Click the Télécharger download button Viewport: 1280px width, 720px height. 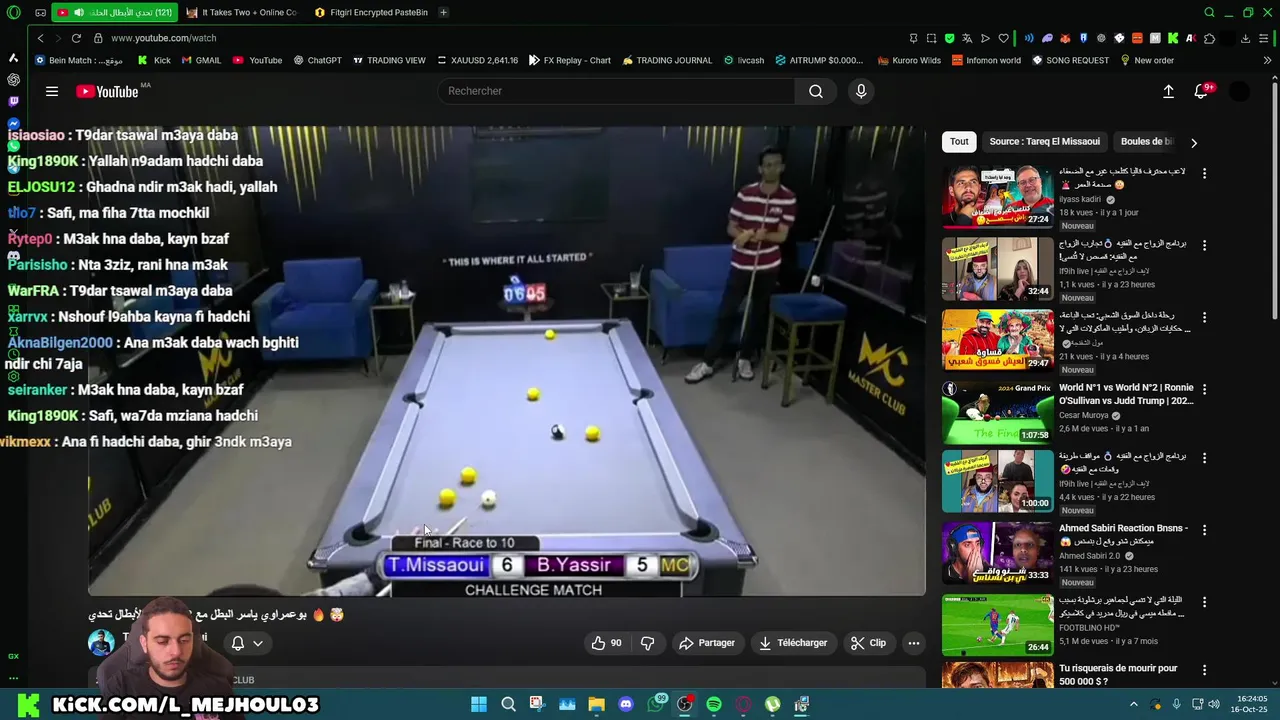click(x=792, y=643)
